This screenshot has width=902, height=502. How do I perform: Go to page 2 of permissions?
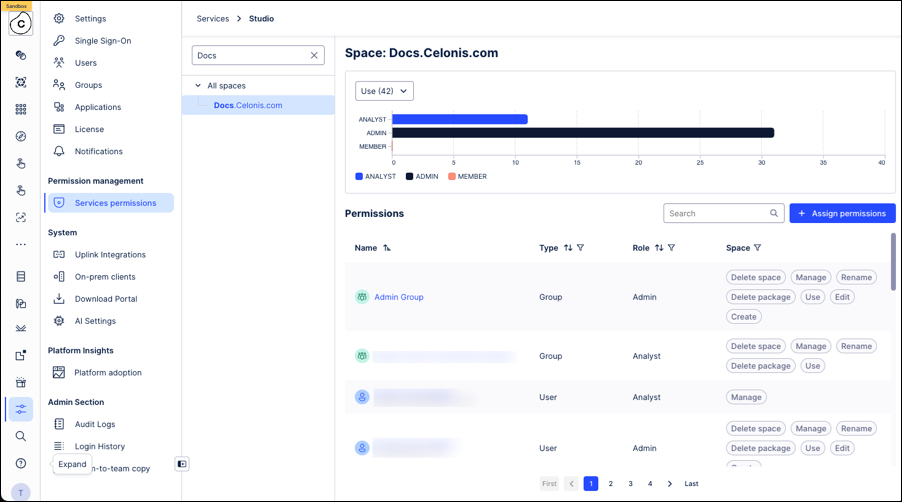(x=610, y=484)
